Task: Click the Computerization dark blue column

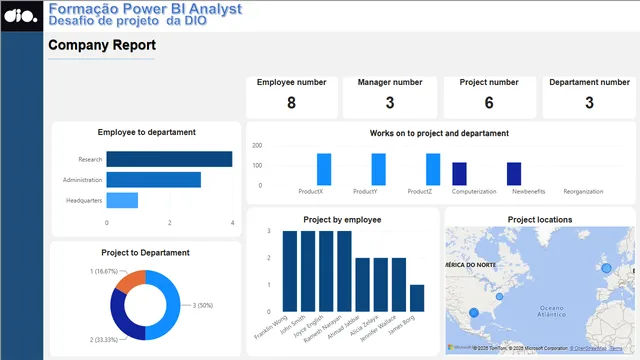Action: [459, 174]
